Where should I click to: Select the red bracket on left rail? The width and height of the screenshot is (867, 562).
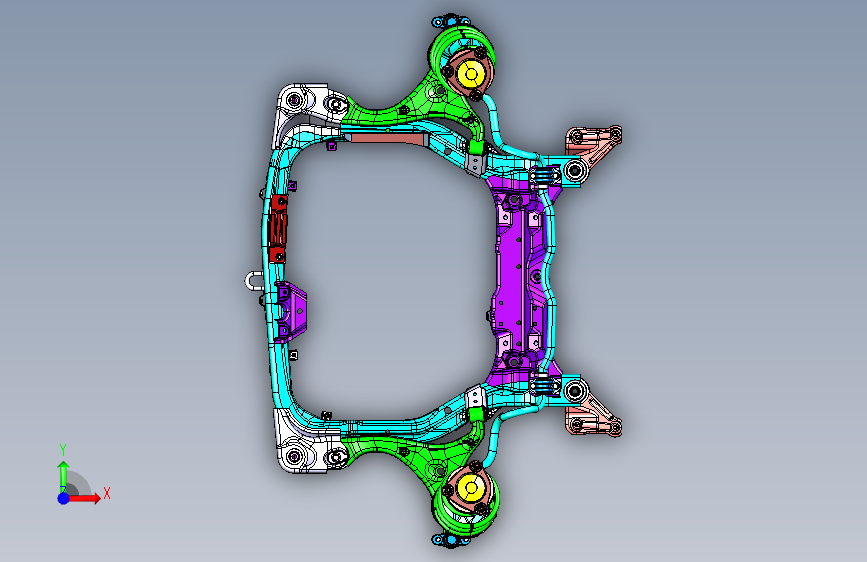278,228
